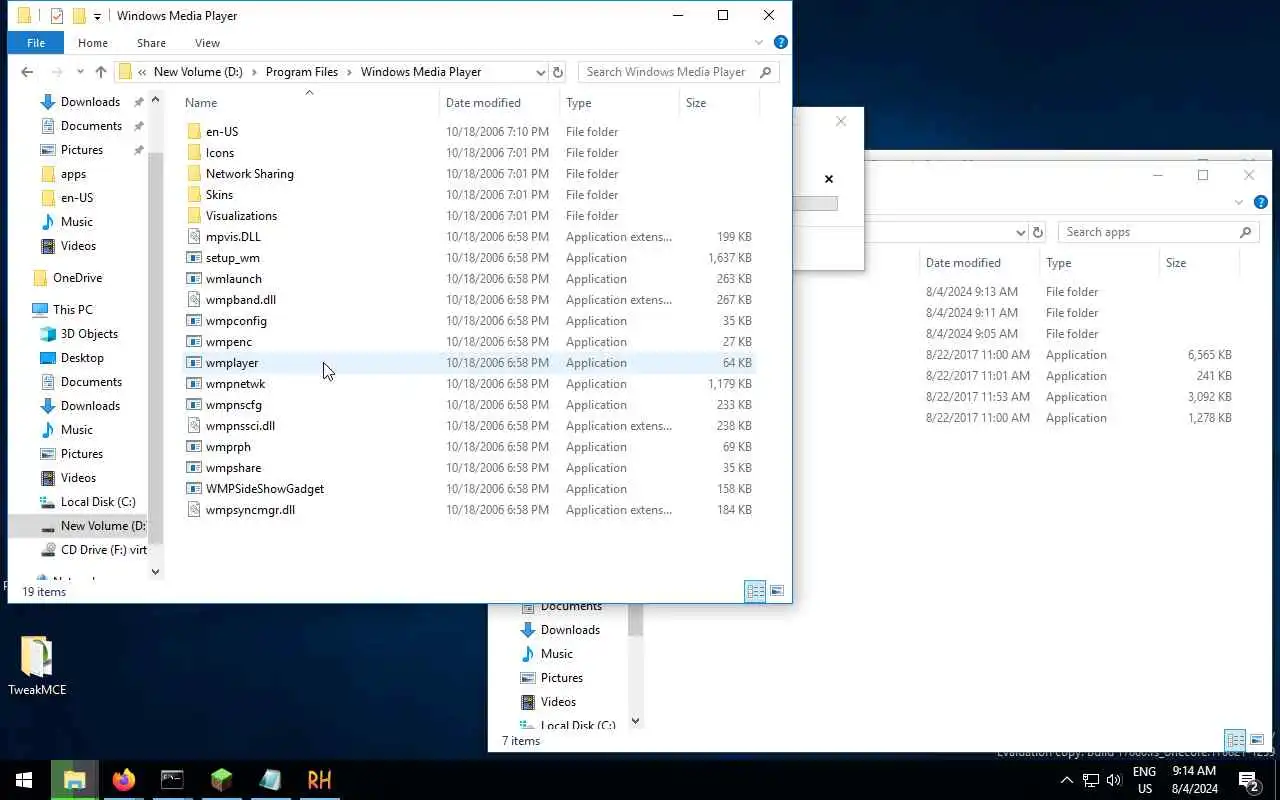Open the address bar history dropdown
1280x800 pixels.
click(540, 72)
